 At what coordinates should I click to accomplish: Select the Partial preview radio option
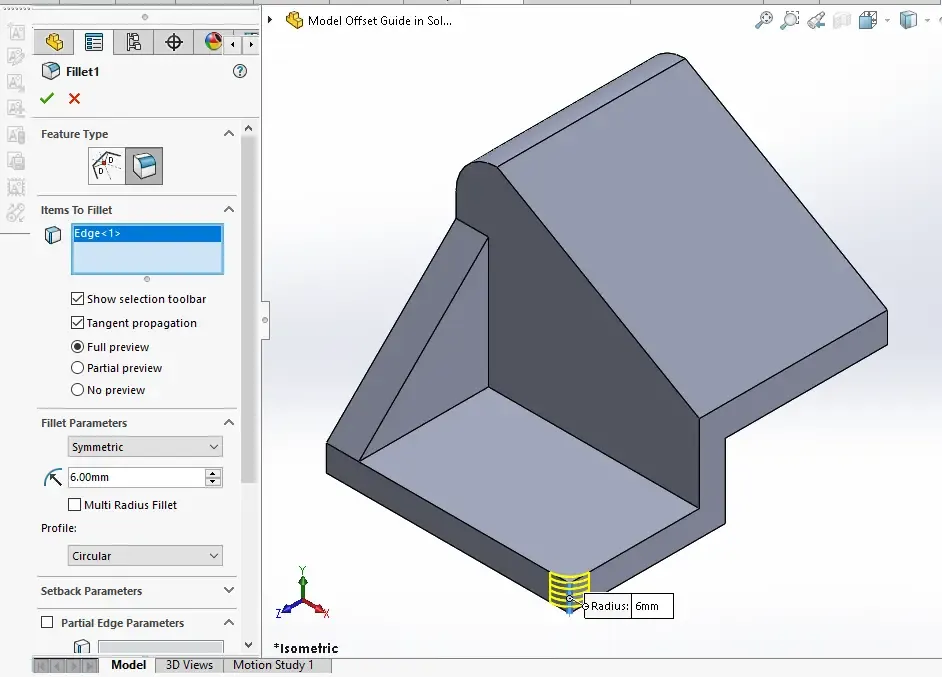point(78,368)
